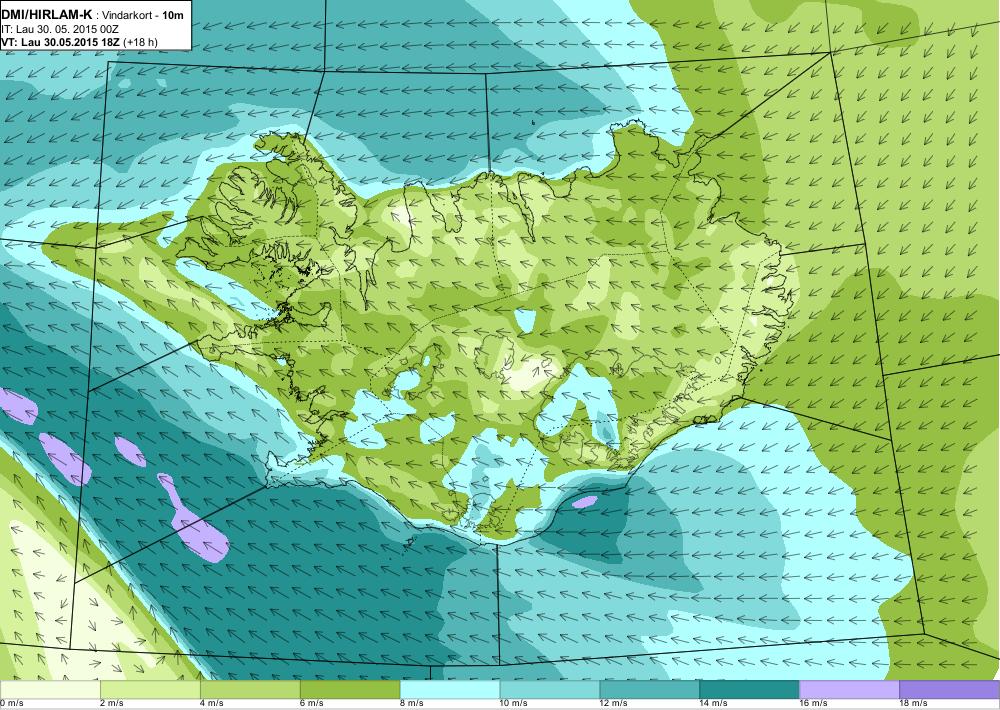The width and height of the screenshot is (1000, 710).
Task: Click the '8 m/s' legend label
Action: 412,704
